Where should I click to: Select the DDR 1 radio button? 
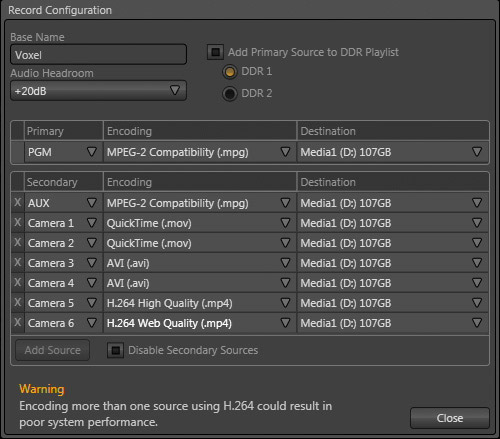(230, 72)
